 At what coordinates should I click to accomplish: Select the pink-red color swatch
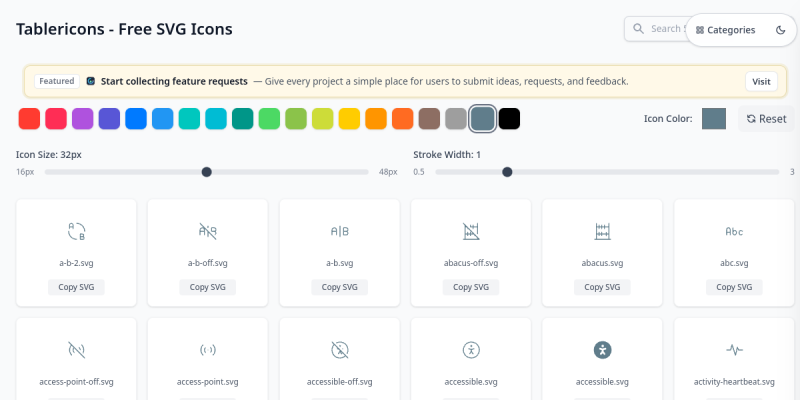(56, 119)
